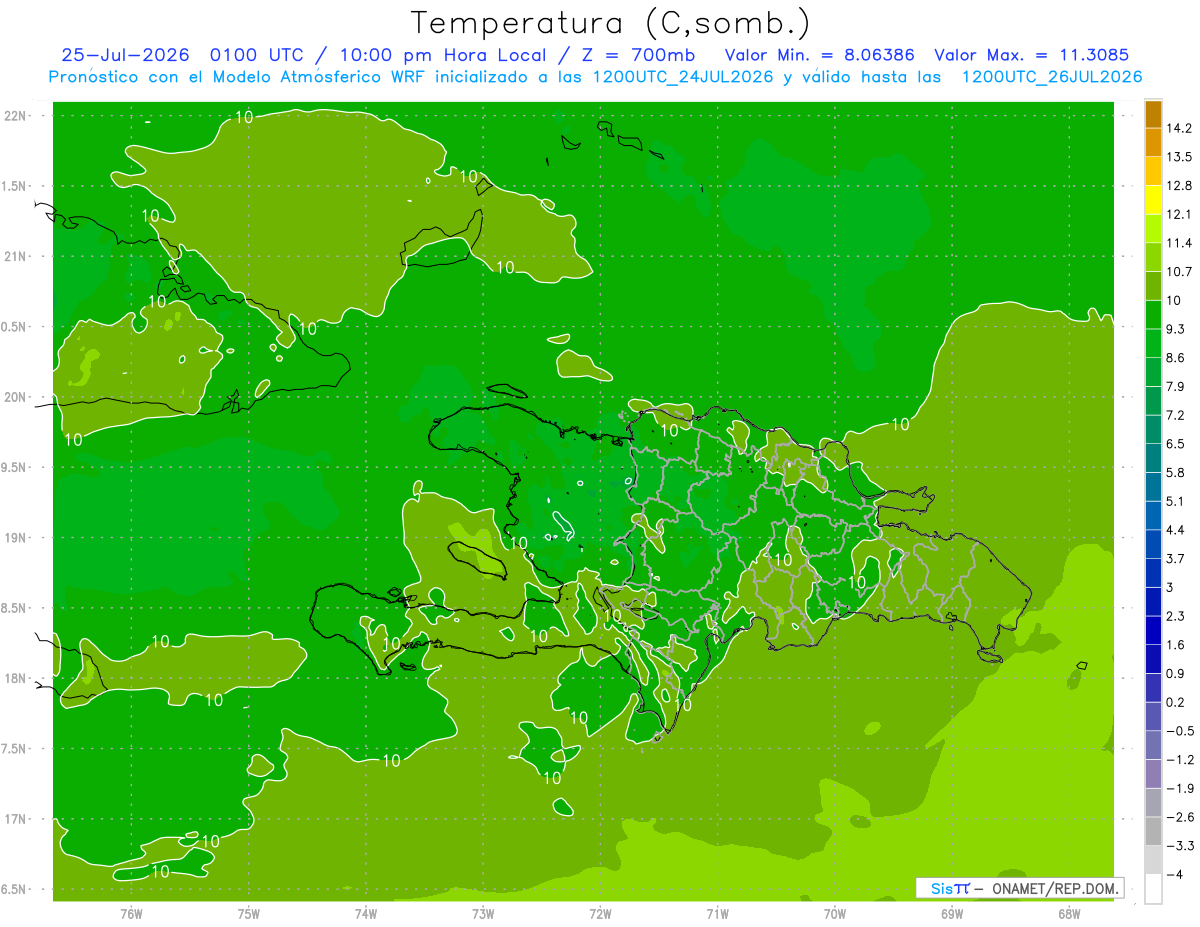Click the "76W" longitude axis label
This screenshot has width=1200, height=927.
tap(131, 914)
